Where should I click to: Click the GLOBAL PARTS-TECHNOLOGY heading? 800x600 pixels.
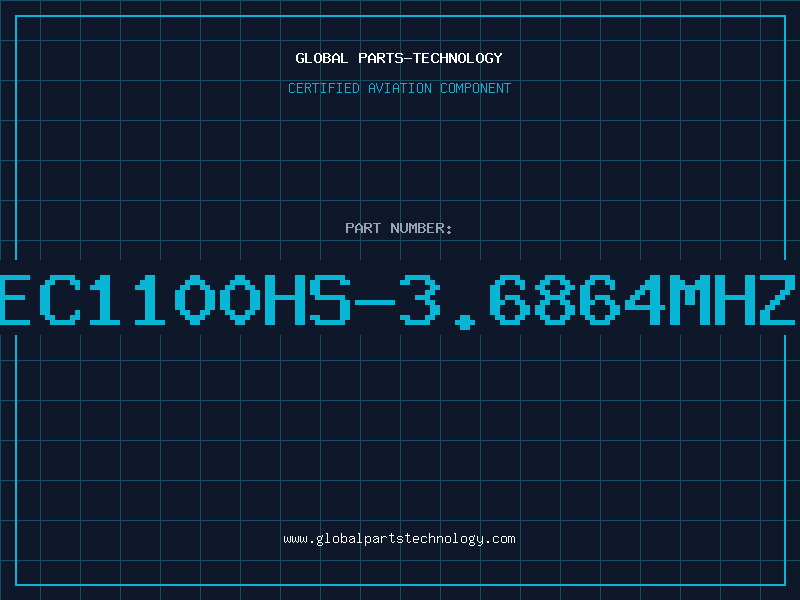399,58
